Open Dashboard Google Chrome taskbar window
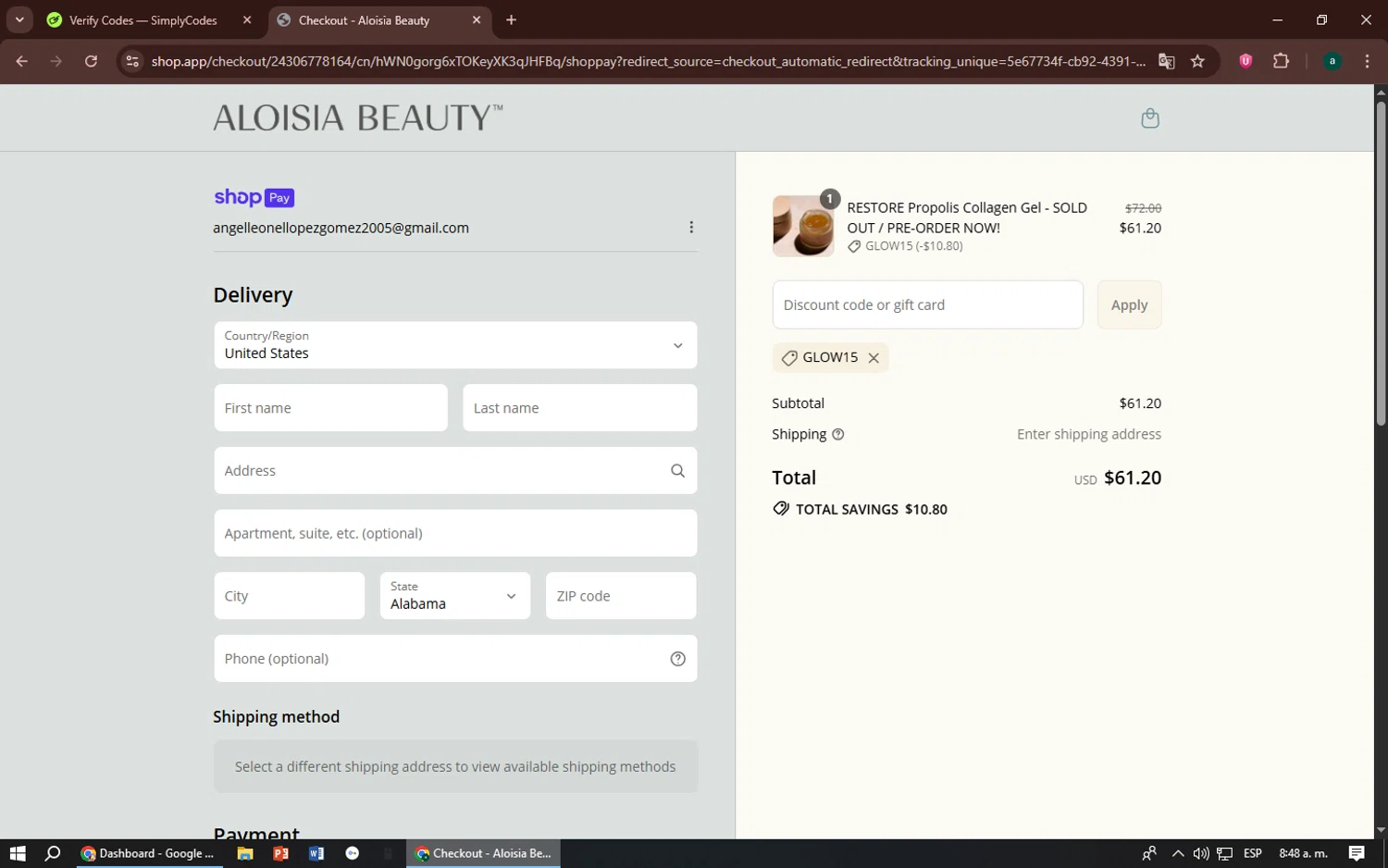 point(148,853)
